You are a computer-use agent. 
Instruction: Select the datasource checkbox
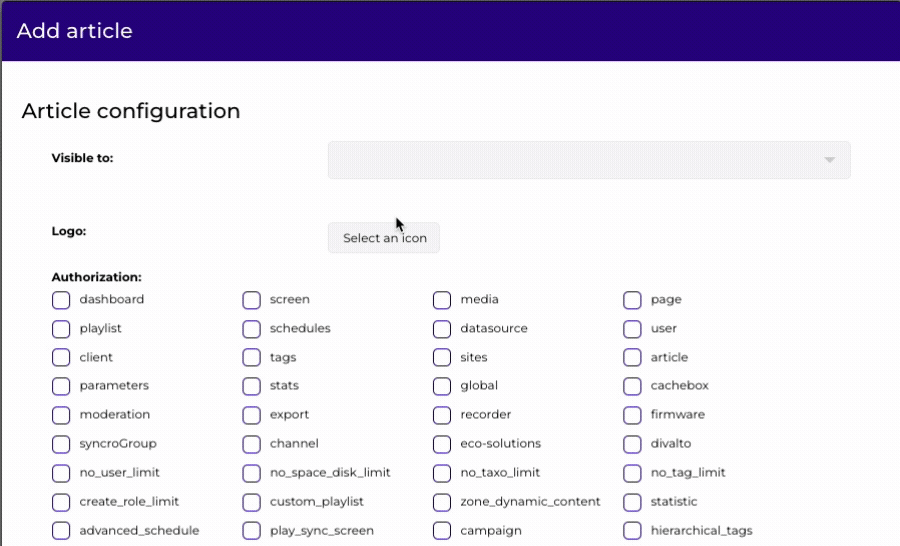pos(442,329)
